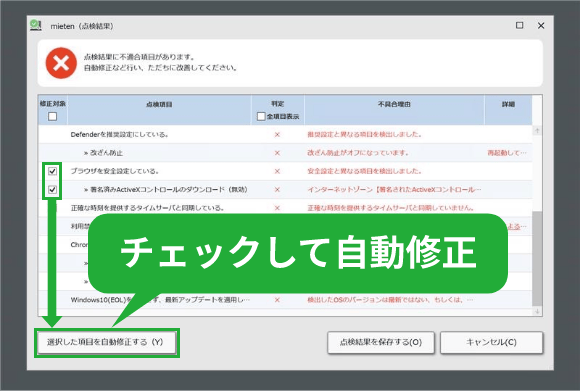The image size is (580, 392).
Task: Click the scrollbar down arrow in results list
Action: tap(537, 312)
